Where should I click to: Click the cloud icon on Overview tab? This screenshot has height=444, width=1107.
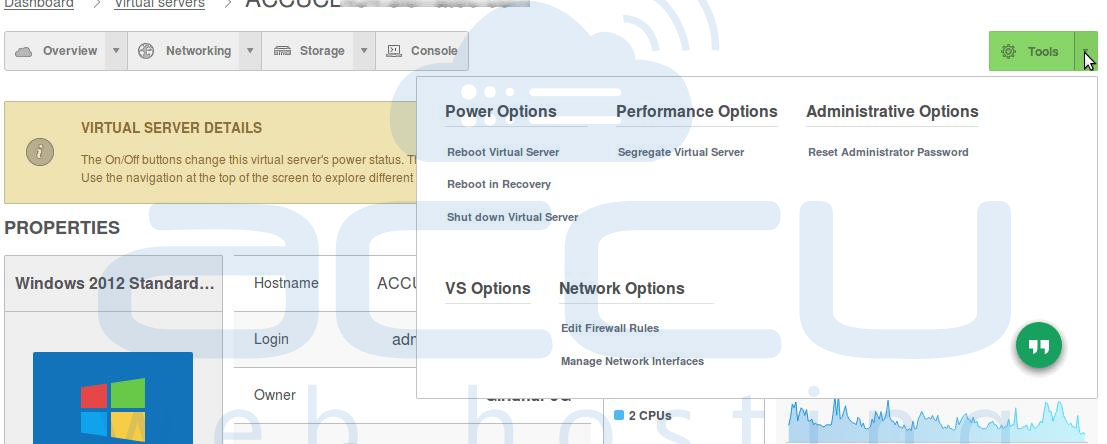(24, 52)
